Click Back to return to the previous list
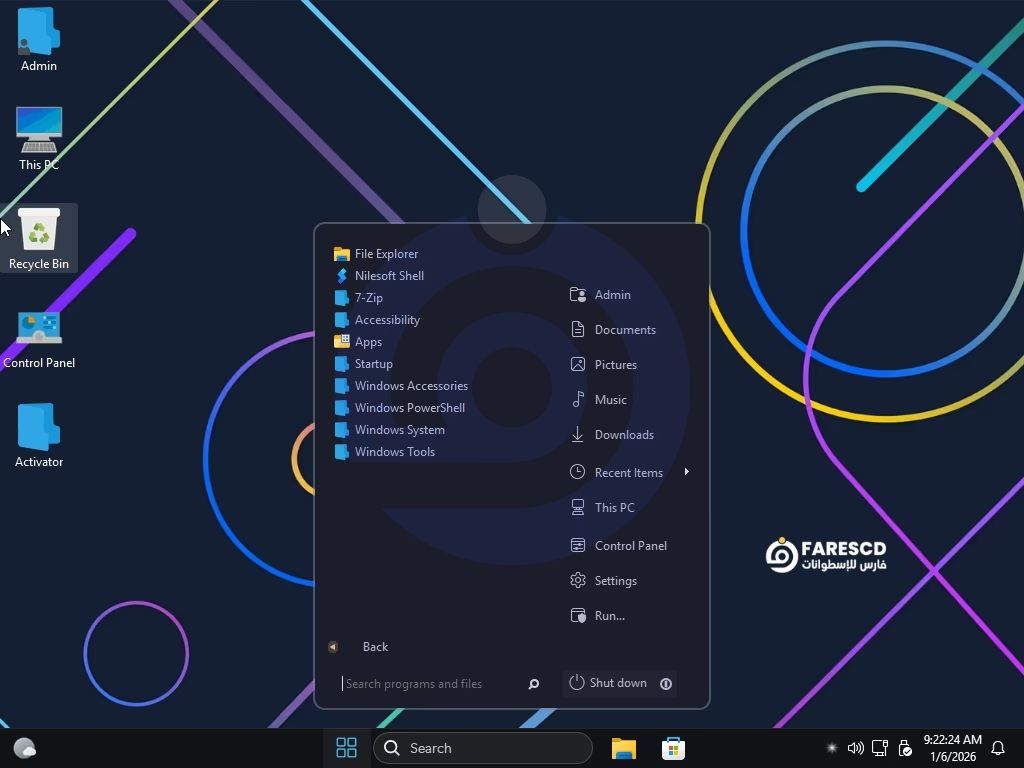The width and height of the screenshot is (1024, 768). [374, 647]
